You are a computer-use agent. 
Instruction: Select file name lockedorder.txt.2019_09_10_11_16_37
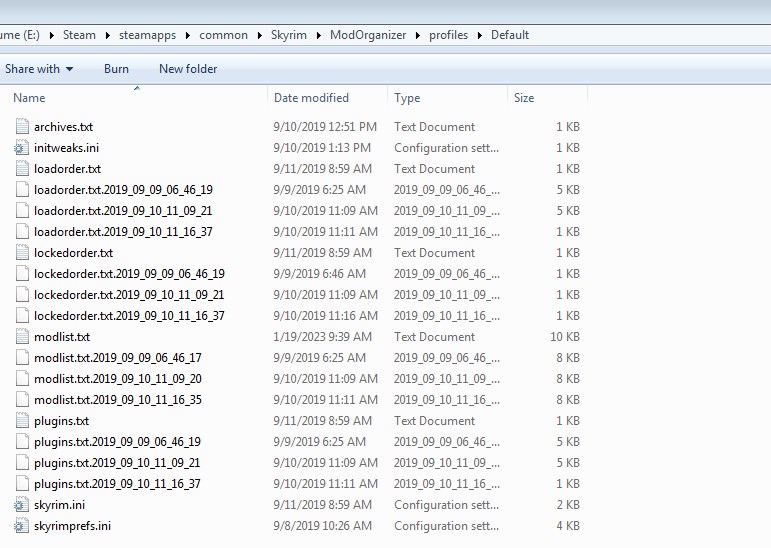(129, 316)
